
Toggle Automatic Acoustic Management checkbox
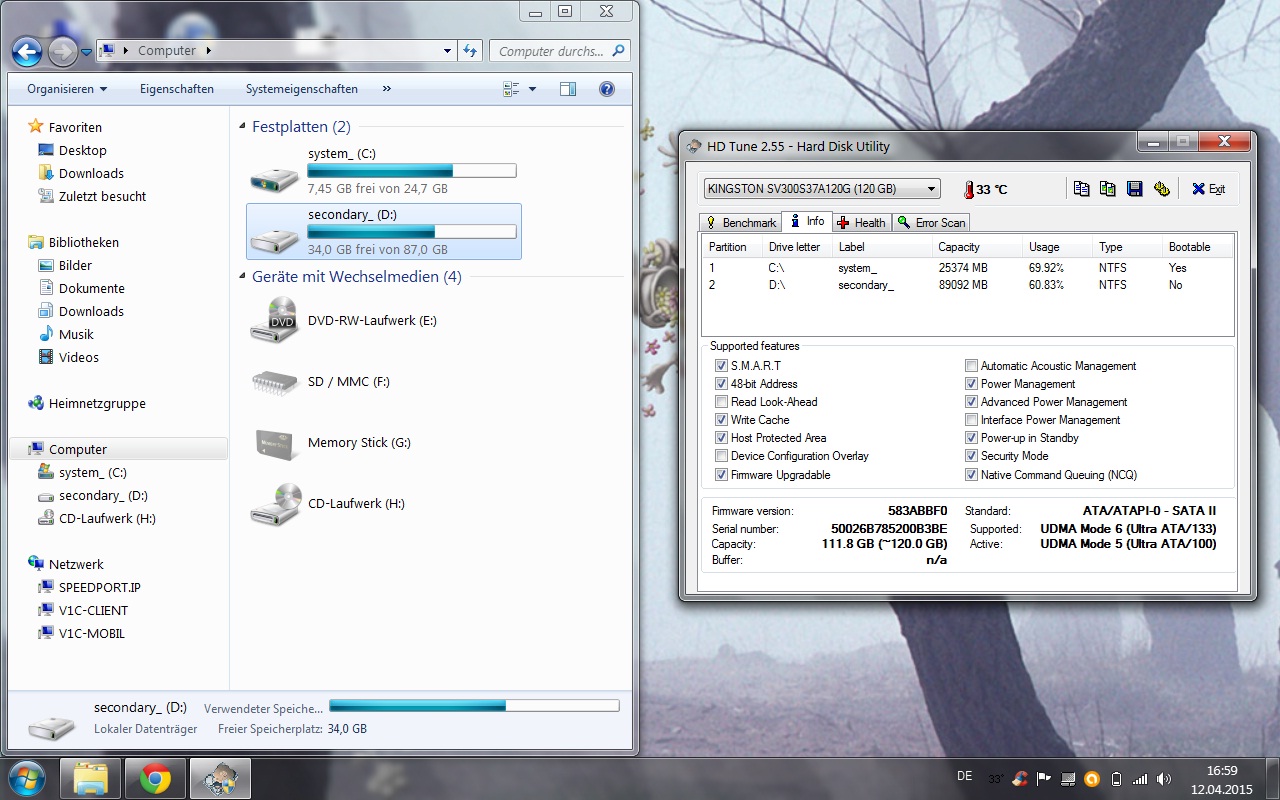click(971, 366)
